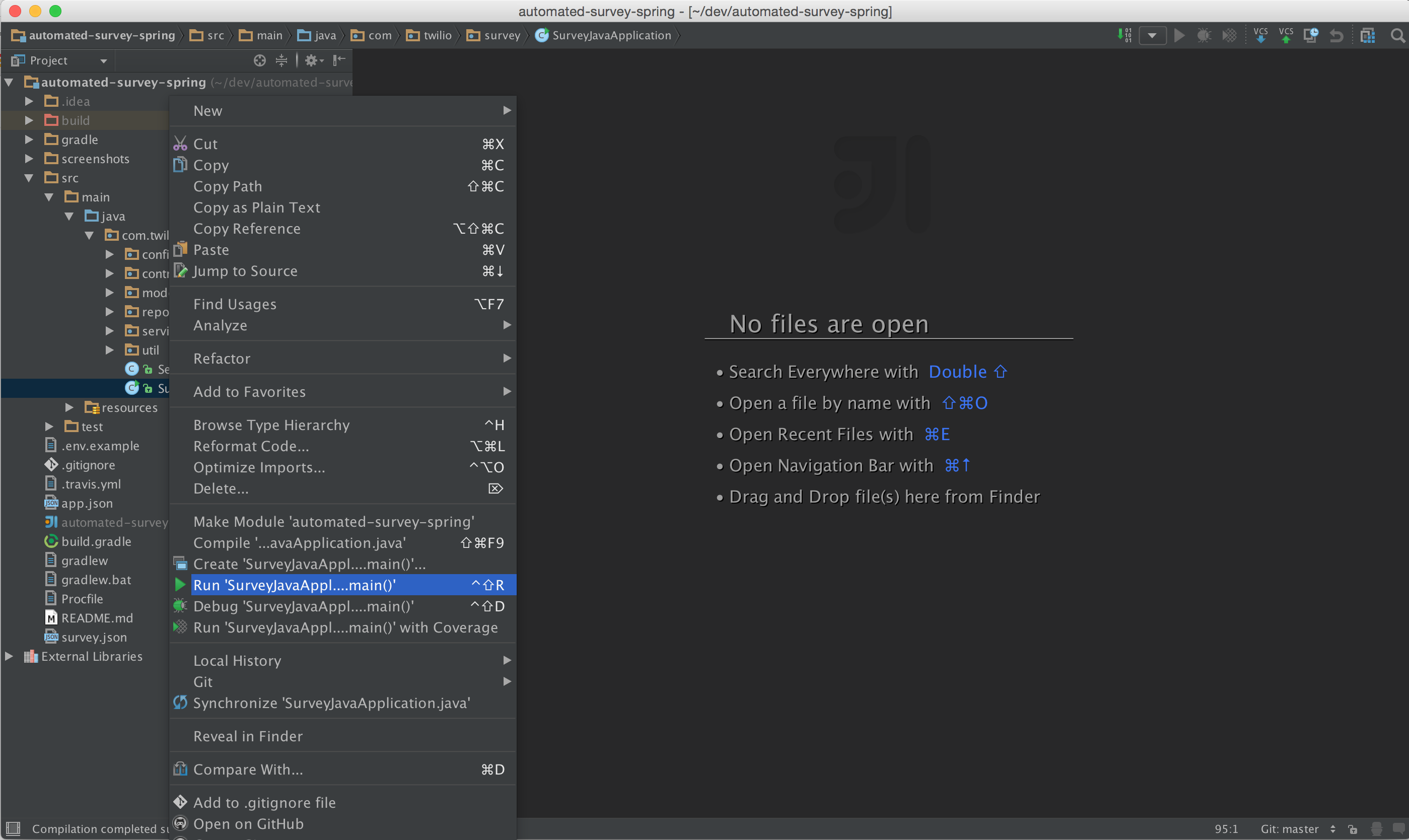Expand the build folder
This screenshot has height=840, width=1409.
tap(29, 120)
